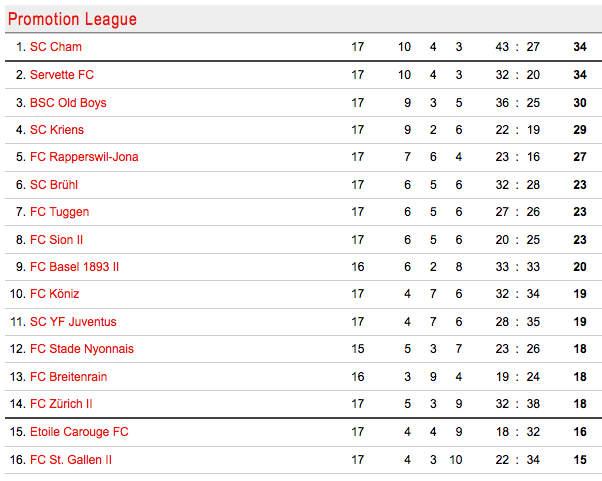This screenshot has height=481, width=602.
Task: Select the SC YF Juventus link
Action: click(73, 322)
